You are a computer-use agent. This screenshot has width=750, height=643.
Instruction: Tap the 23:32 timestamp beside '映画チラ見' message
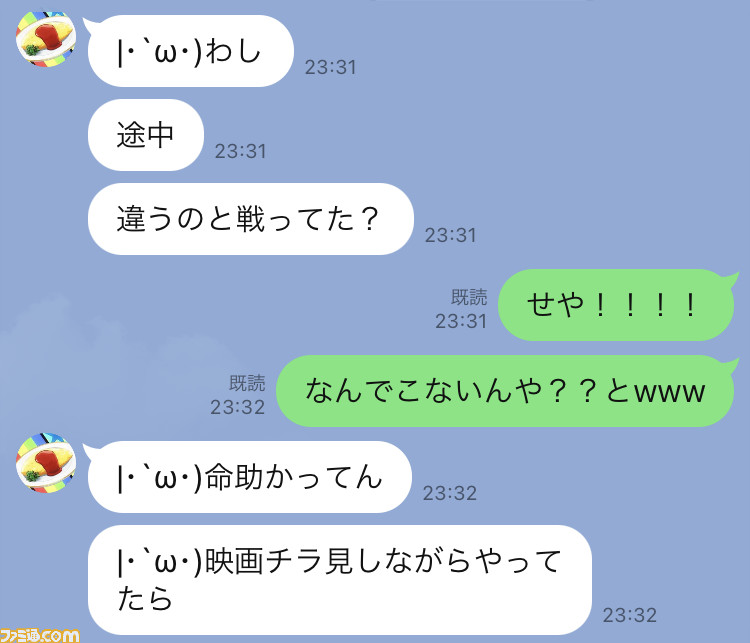[x=629, y=615]
